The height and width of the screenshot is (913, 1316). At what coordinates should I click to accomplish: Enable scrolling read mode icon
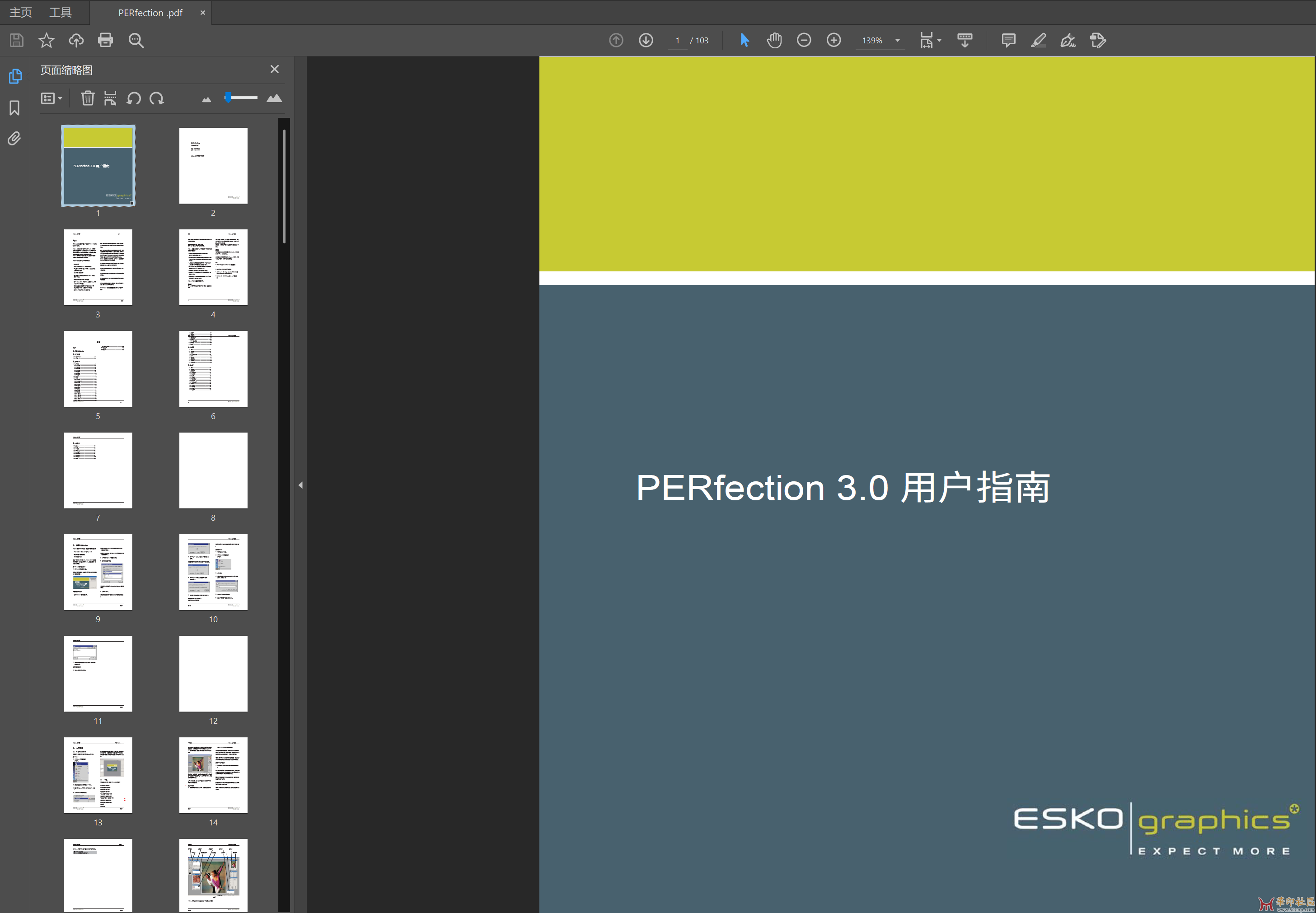click(965, 40)
